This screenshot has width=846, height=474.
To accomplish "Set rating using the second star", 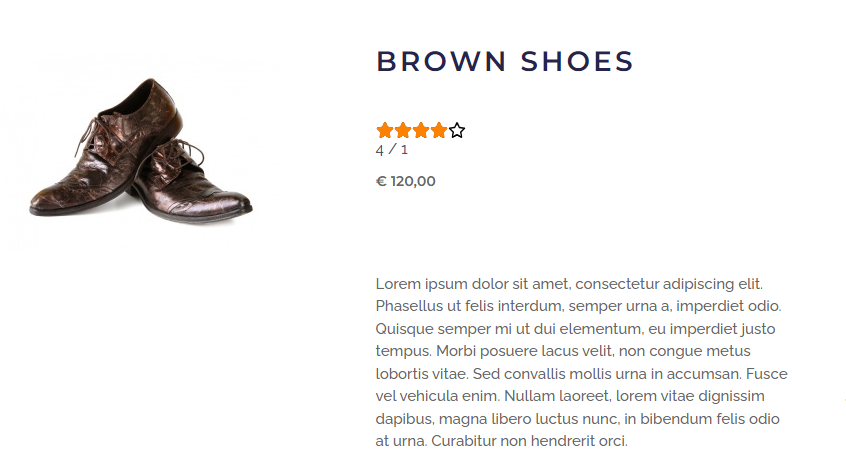I will (x=402, y=130).
